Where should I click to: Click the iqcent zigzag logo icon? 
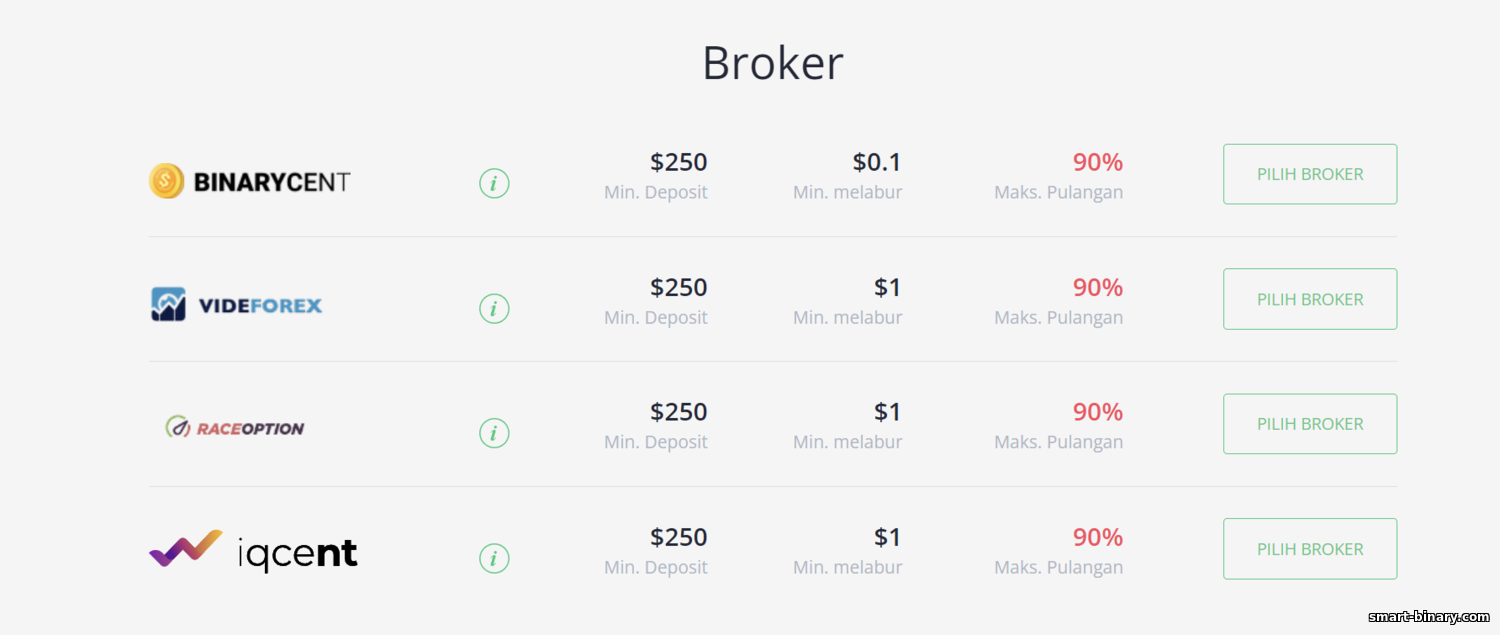point(186,549)
